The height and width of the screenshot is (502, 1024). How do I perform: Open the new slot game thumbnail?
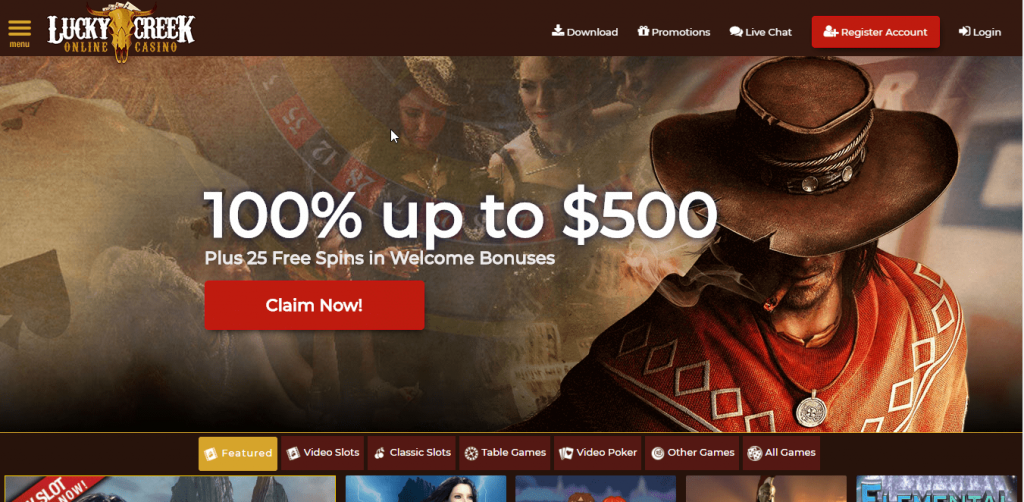pyautogui.click(x=170, y=488)
